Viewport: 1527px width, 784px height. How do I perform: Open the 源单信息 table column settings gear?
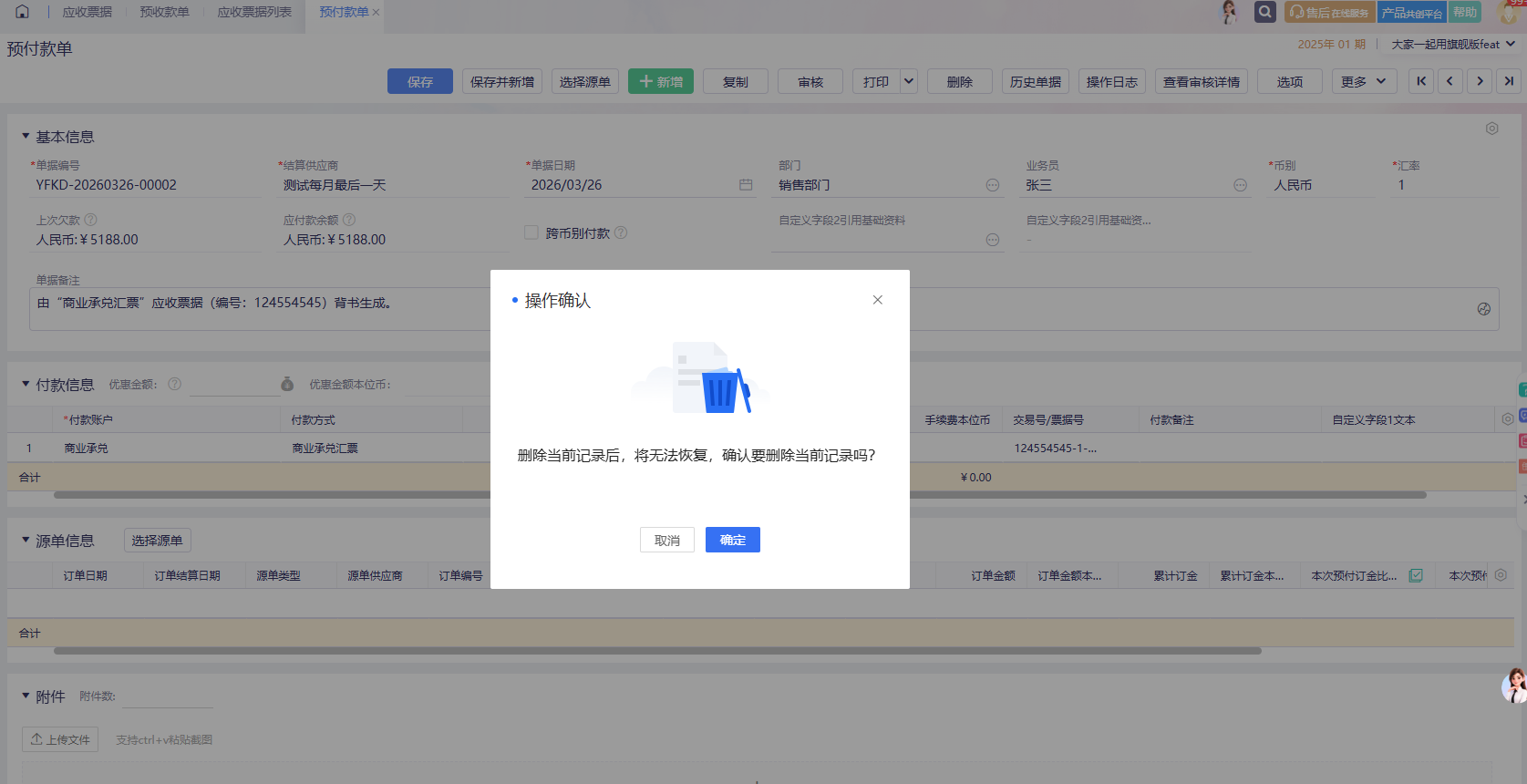pyautogui.click(x=1501, y=575)
